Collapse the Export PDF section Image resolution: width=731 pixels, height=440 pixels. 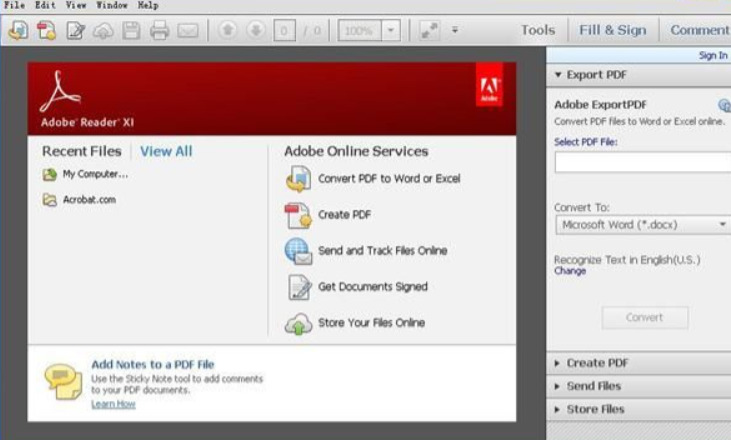[x=558, y=75]
